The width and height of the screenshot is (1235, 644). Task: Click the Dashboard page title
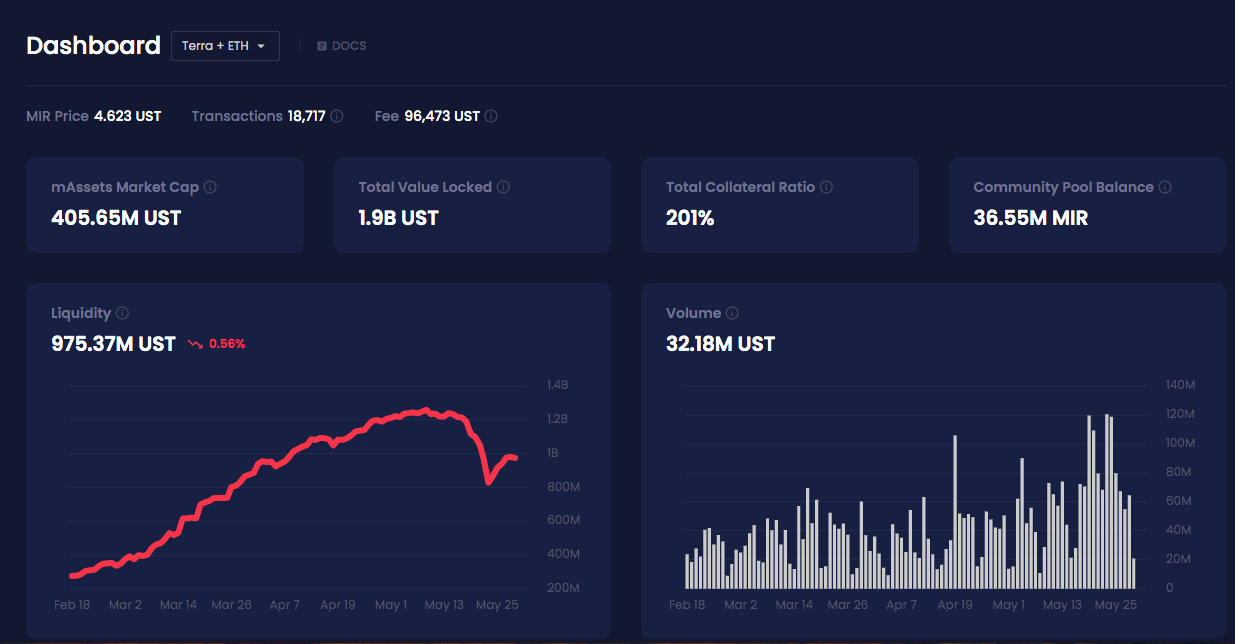(93, 45)
